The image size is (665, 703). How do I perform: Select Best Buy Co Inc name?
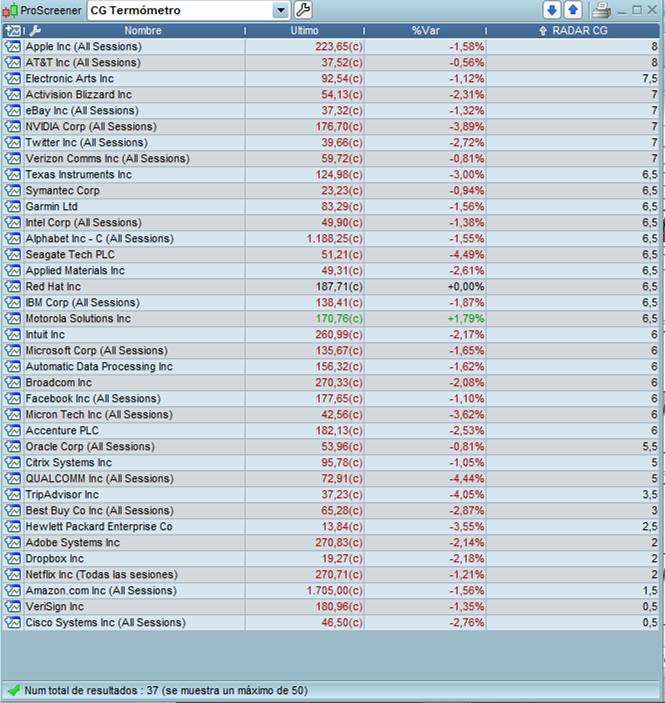coord(99,511)
